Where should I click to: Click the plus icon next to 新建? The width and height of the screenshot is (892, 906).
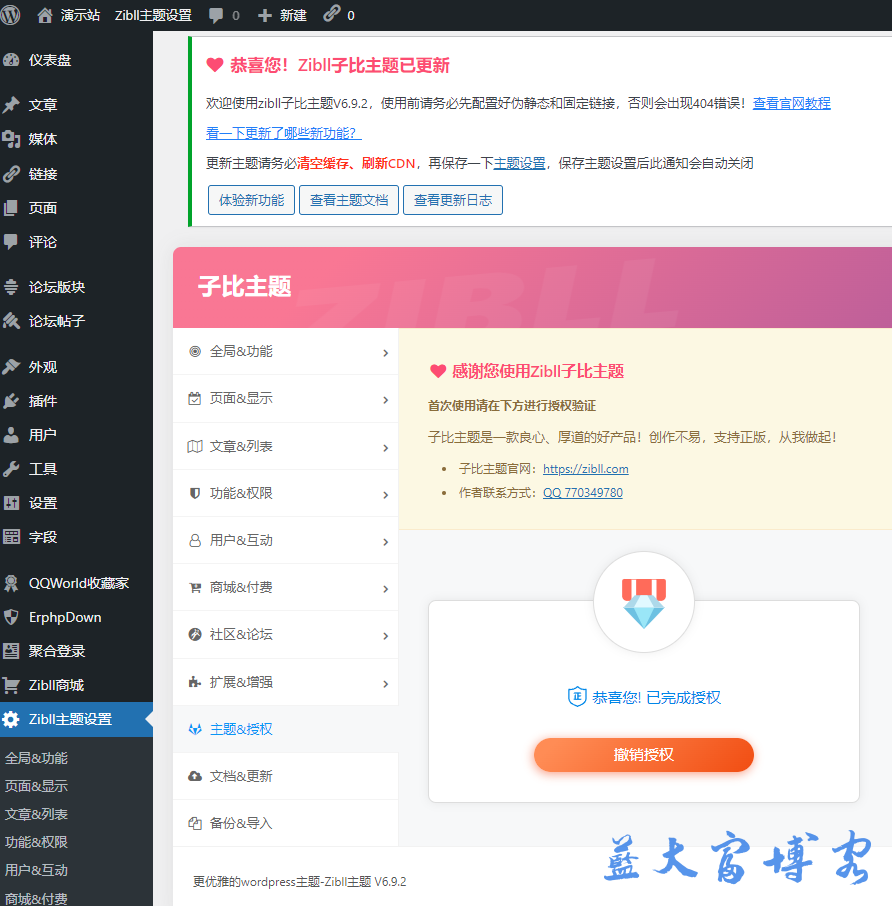265,16
